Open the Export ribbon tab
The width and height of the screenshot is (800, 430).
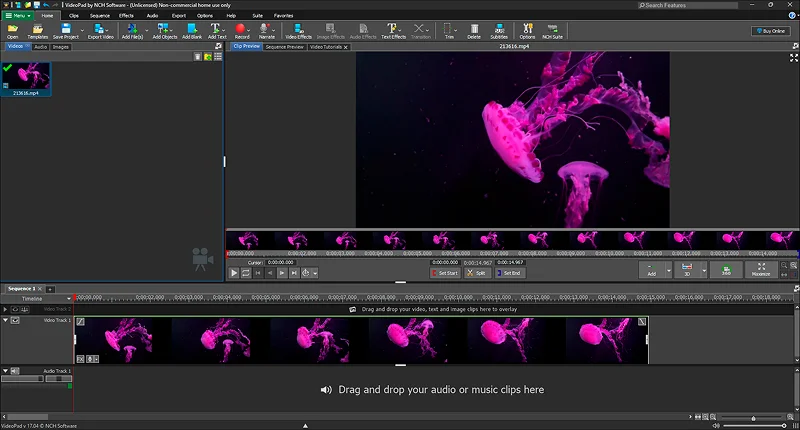click(x=179, y=16)
